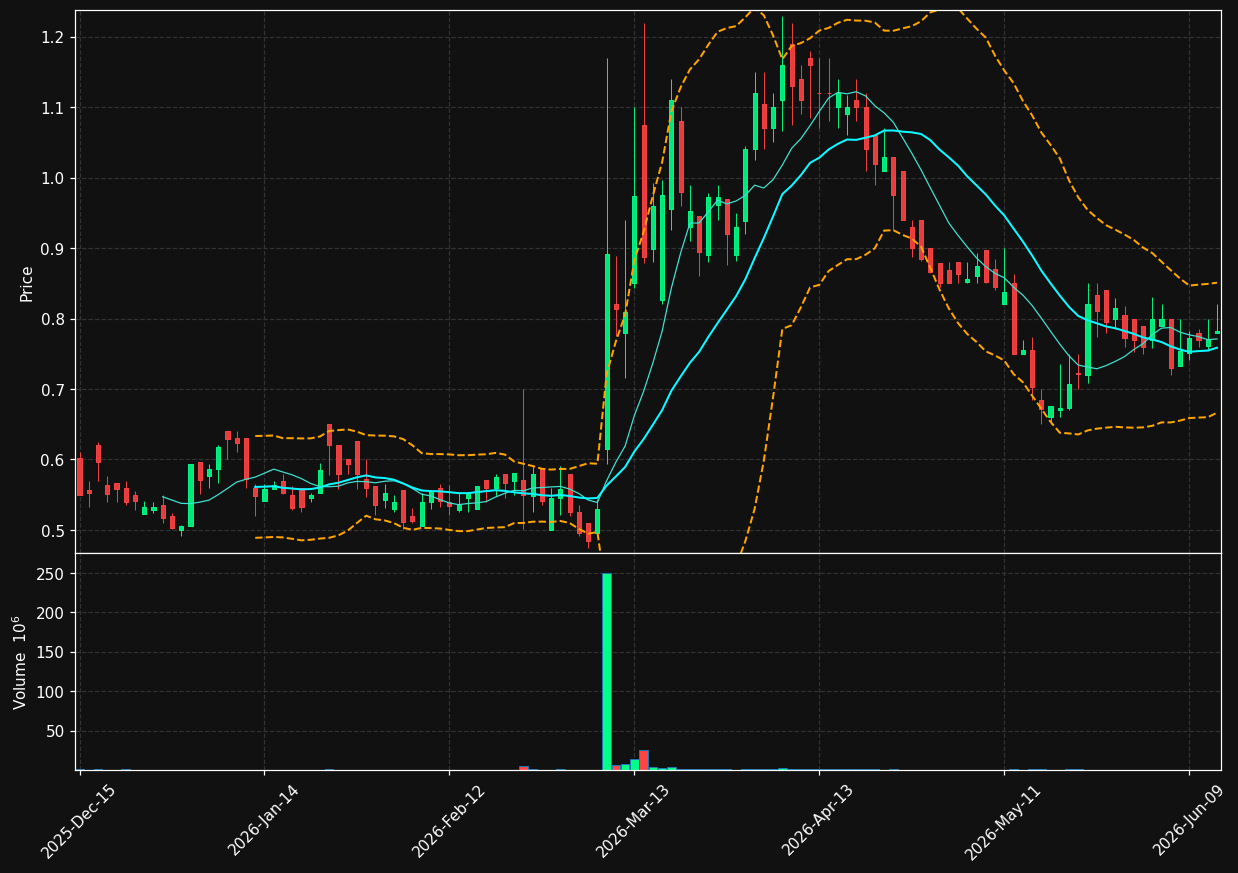This screenshot has height=873, width=1238.
Task: Click the 1.1 price tick label
Action: point(55,108)
